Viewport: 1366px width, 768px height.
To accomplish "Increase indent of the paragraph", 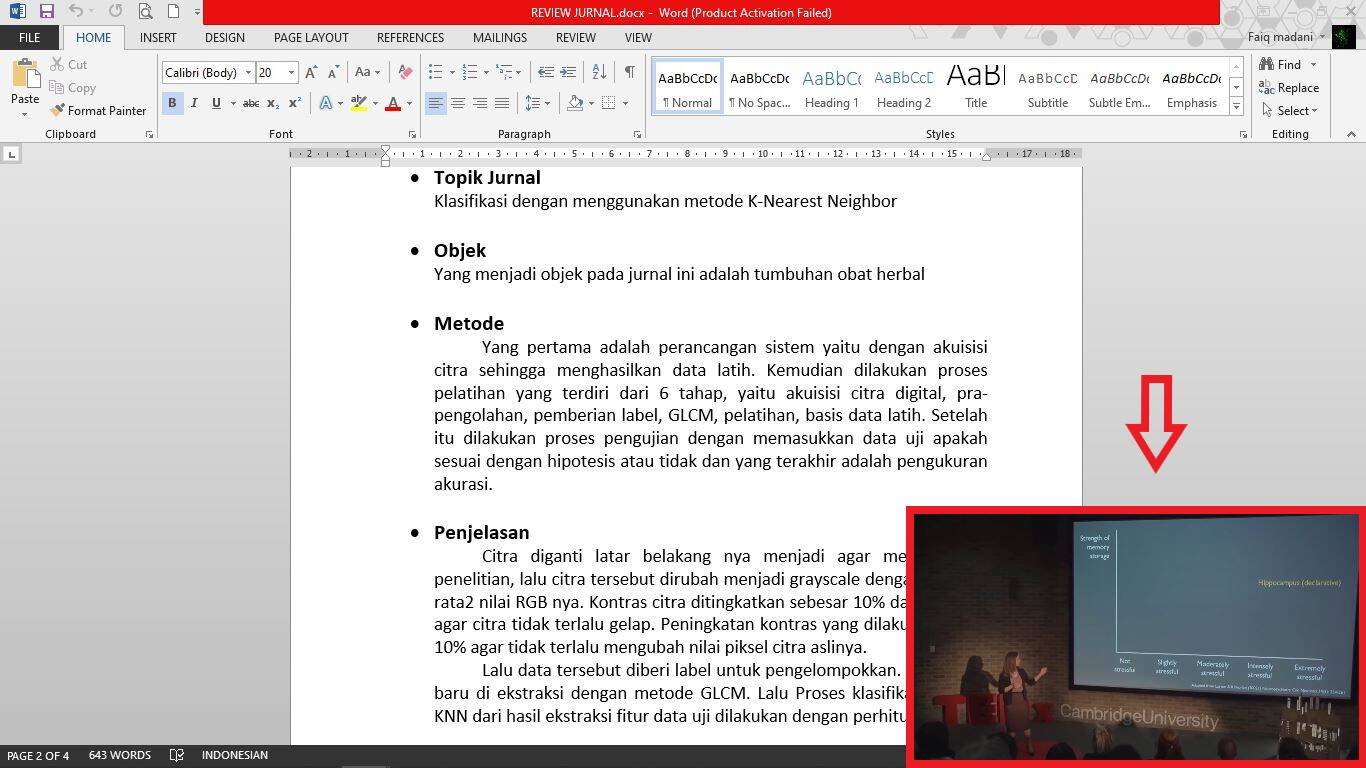I will (568, 72).
